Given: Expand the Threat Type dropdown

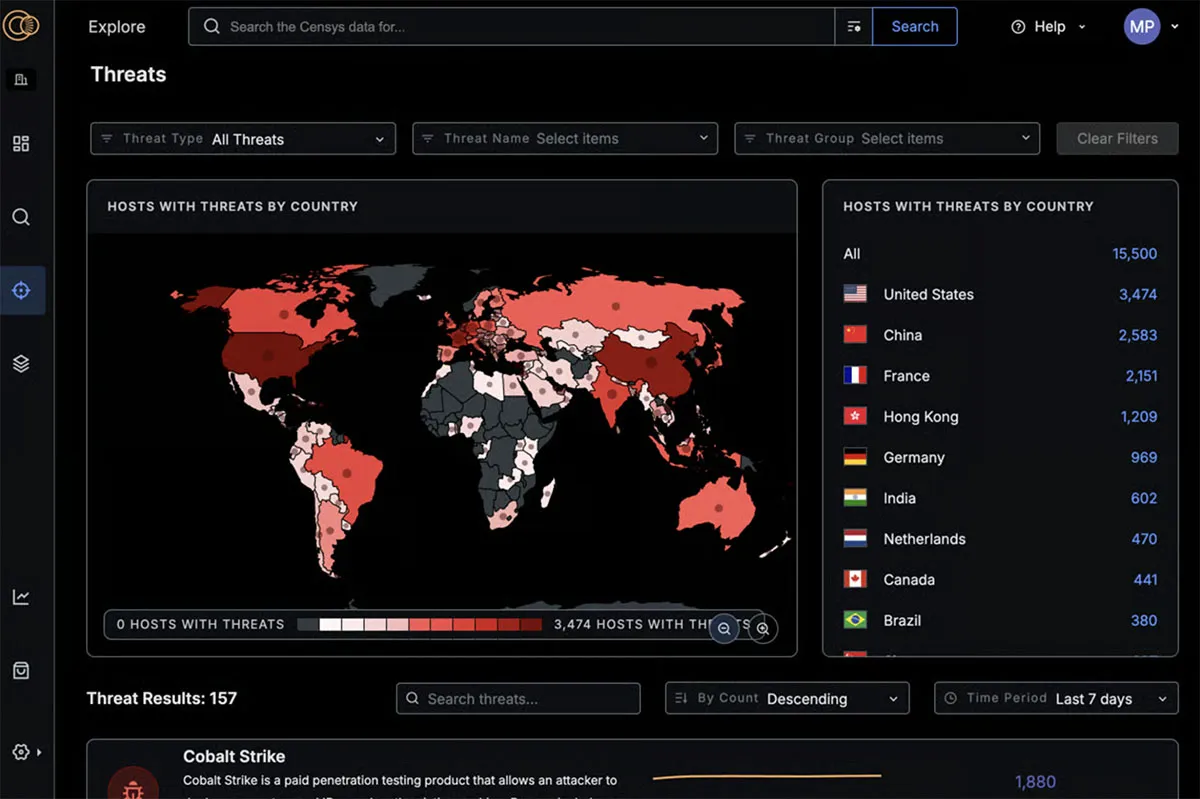Looking at the screenshot, I should [x=243, y=139].
